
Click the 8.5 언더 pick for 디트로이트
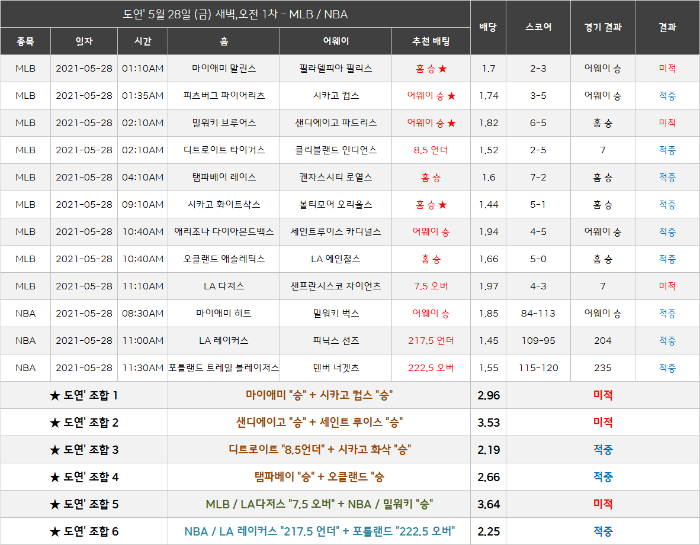[431, 150]
